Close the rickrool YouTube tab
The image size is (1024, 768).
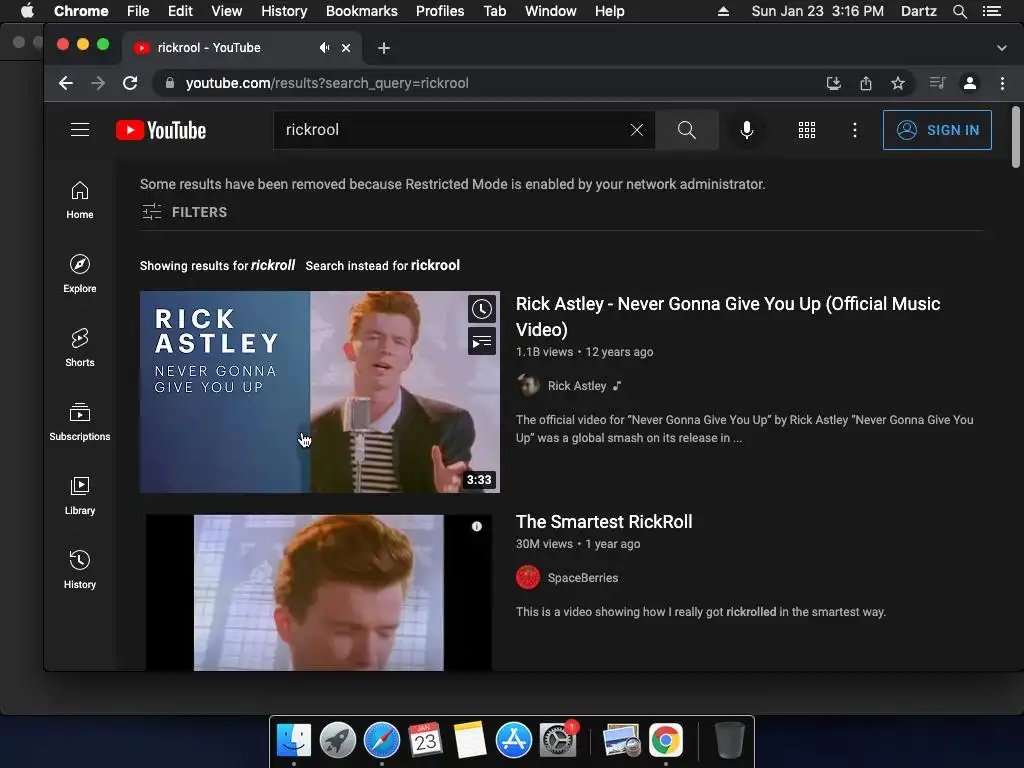coord(346,48)
